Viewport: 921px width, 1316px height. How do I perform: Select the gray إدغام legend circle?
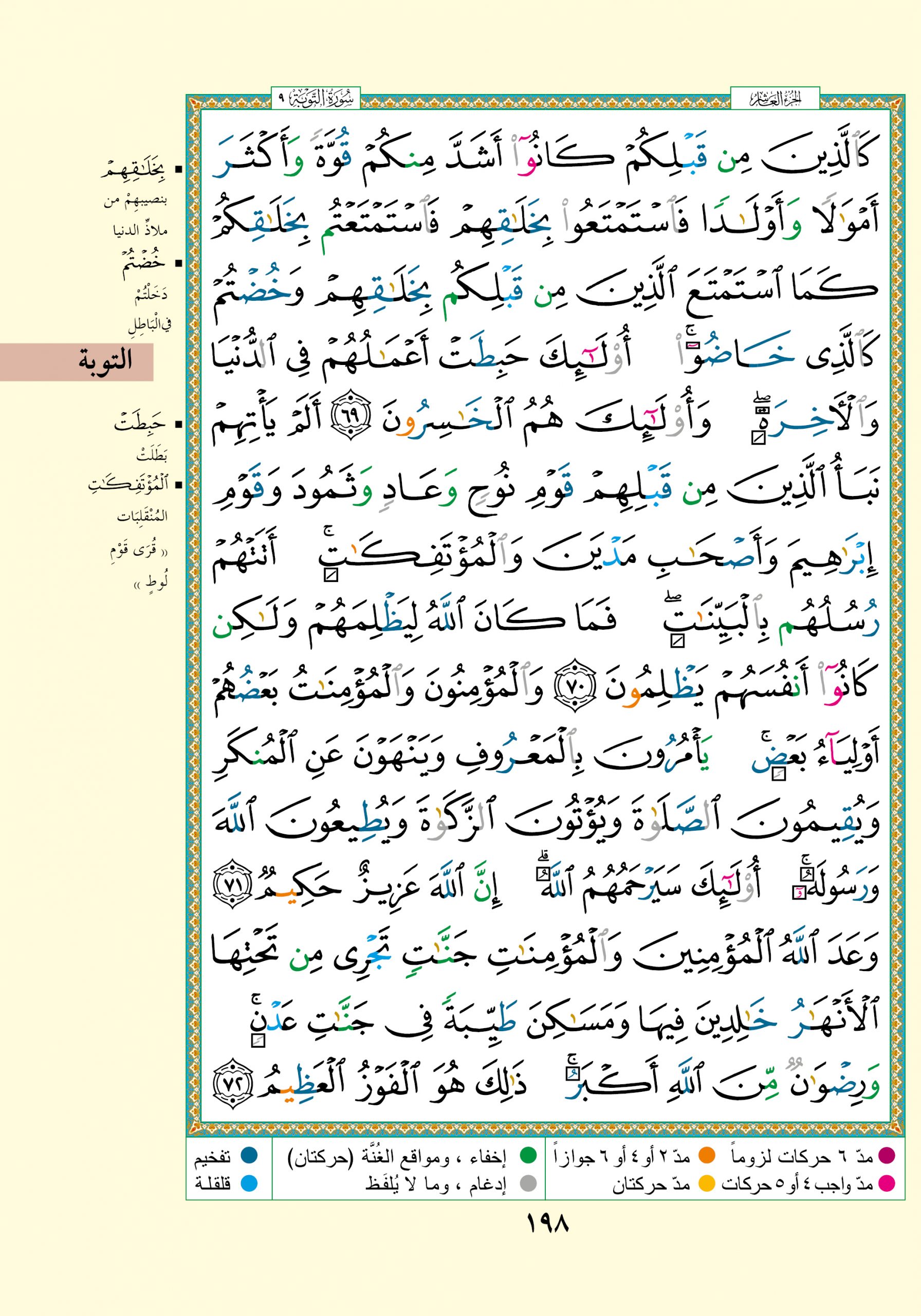click(x=527, y=1183)
